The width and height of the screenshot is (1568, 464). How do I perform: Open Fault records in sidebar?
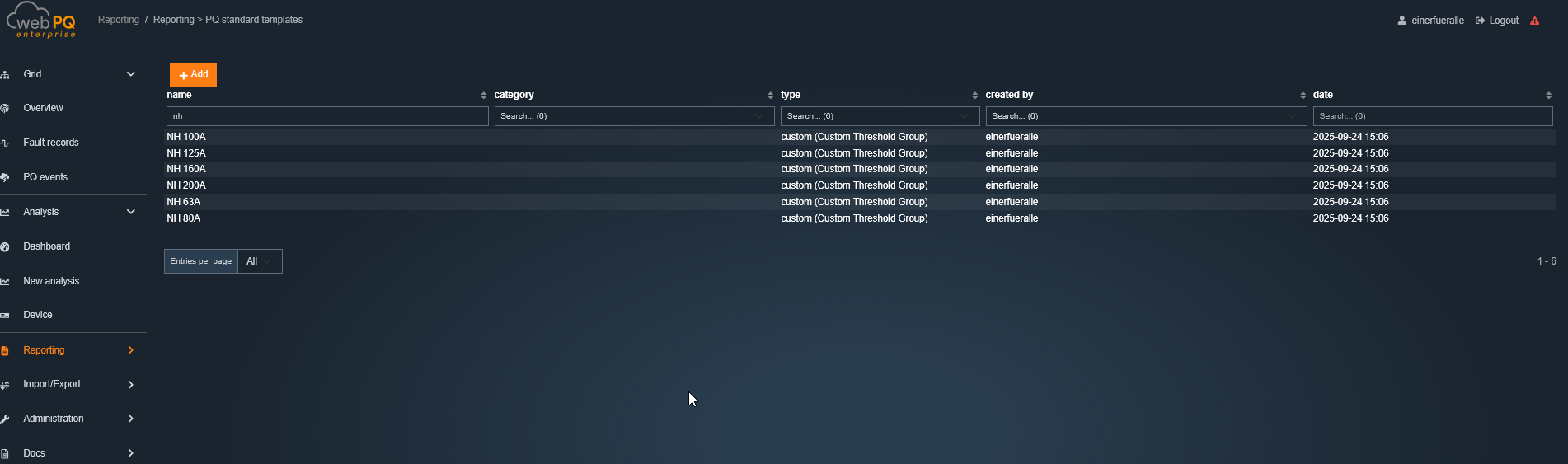coord(51,143)
